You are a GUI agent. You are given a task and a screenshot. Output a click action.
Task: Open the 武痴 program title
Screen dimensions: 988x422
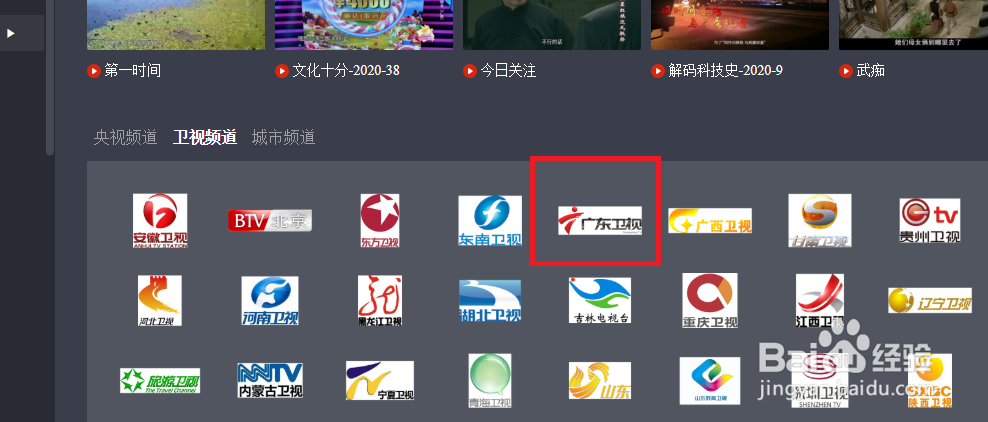[871, 71]
